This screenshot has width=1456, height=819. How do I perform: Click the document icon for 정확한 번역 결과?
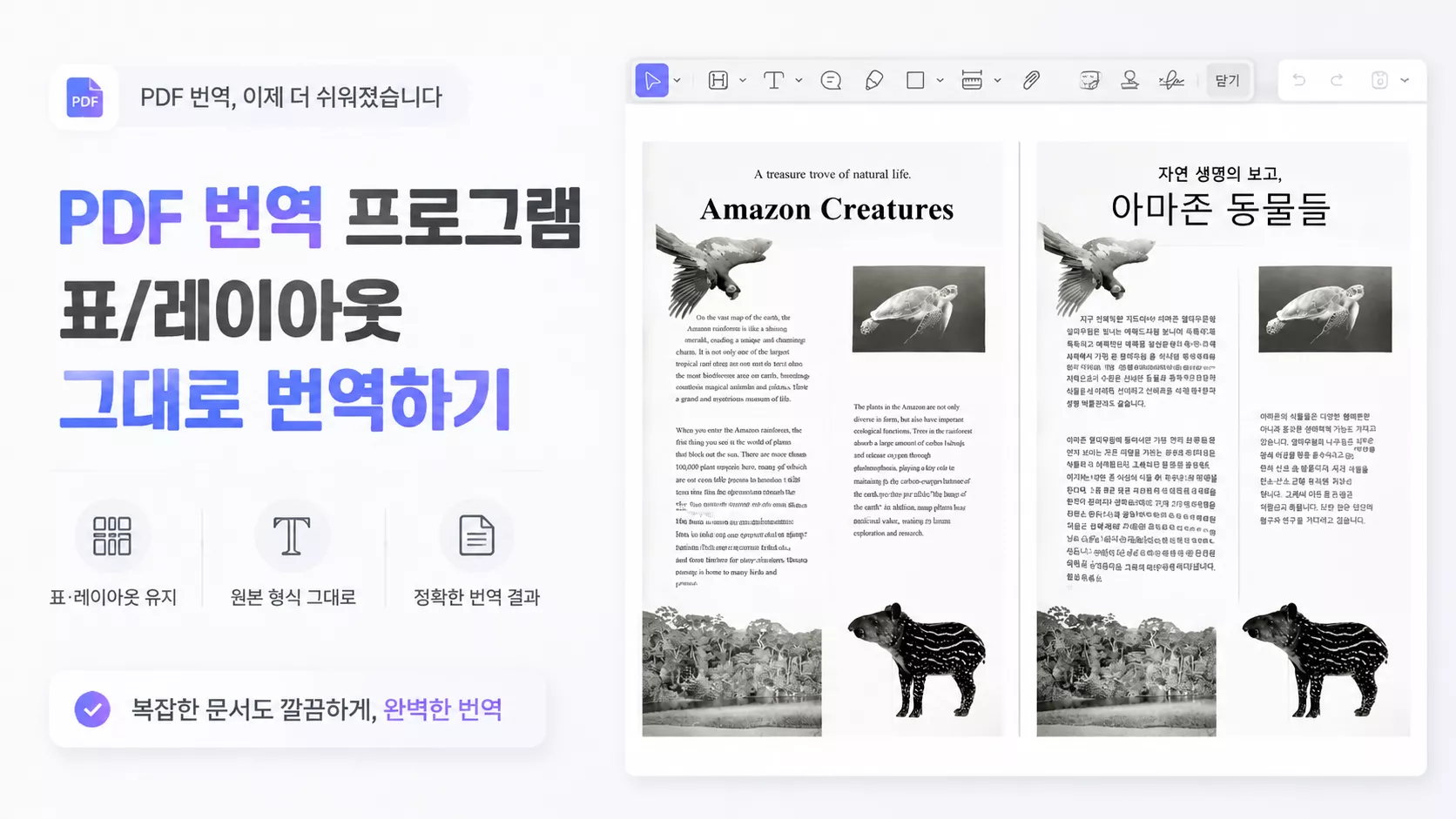coord(476,535)
